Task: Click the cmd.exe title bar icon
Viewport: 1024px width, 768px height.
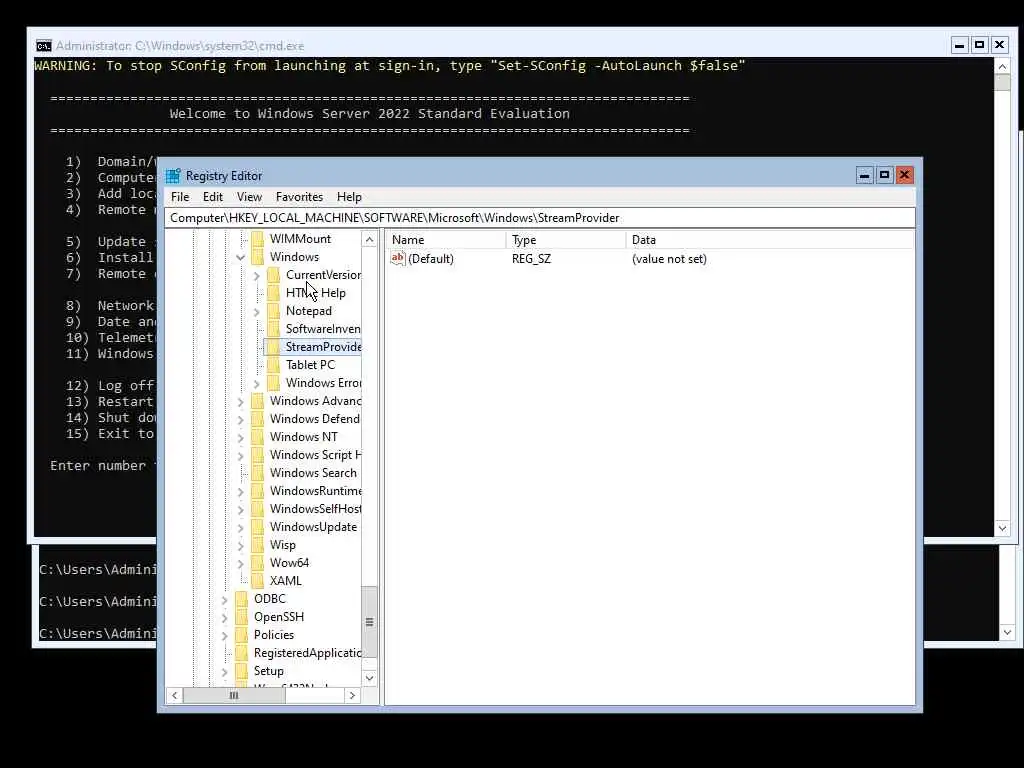Action: point(44,46)
